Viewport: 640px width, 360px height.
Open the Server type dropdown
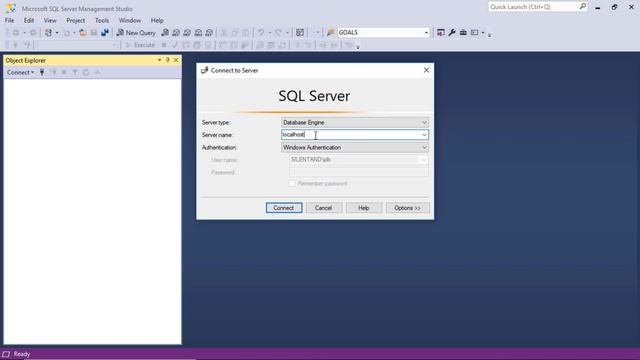click(424, 122)
